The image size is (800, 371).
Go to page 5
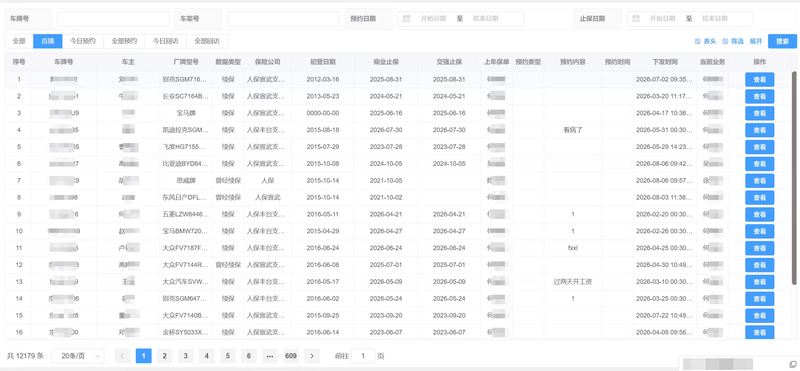click(228, 356)
